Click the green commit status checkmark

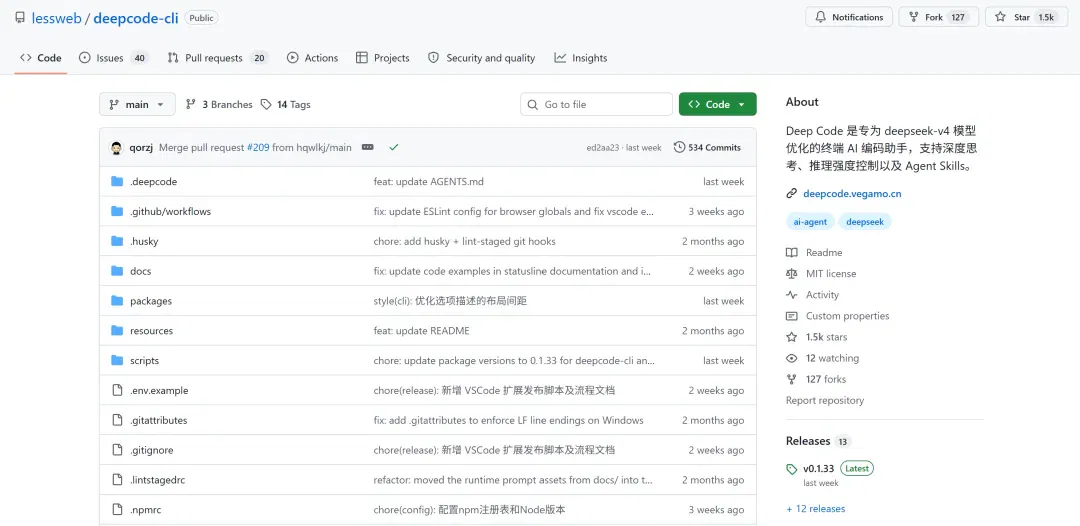[394, 147]
